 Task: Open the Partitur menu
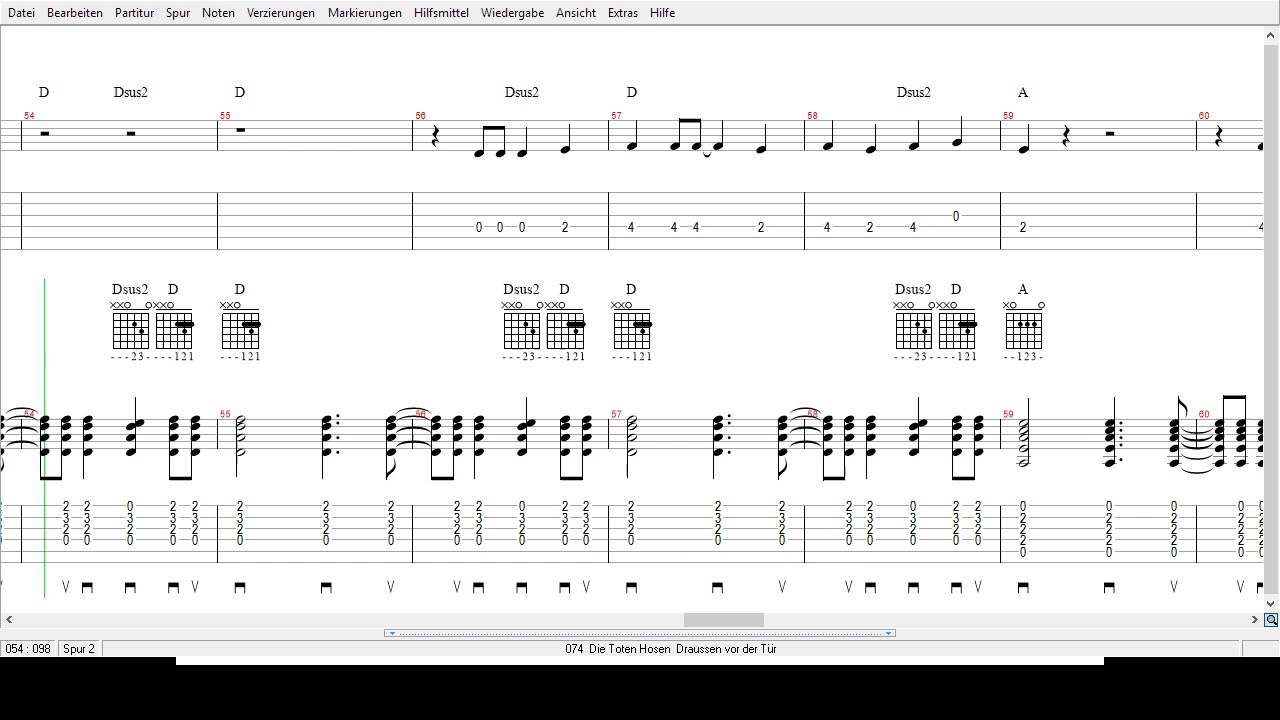coord(134,13)
